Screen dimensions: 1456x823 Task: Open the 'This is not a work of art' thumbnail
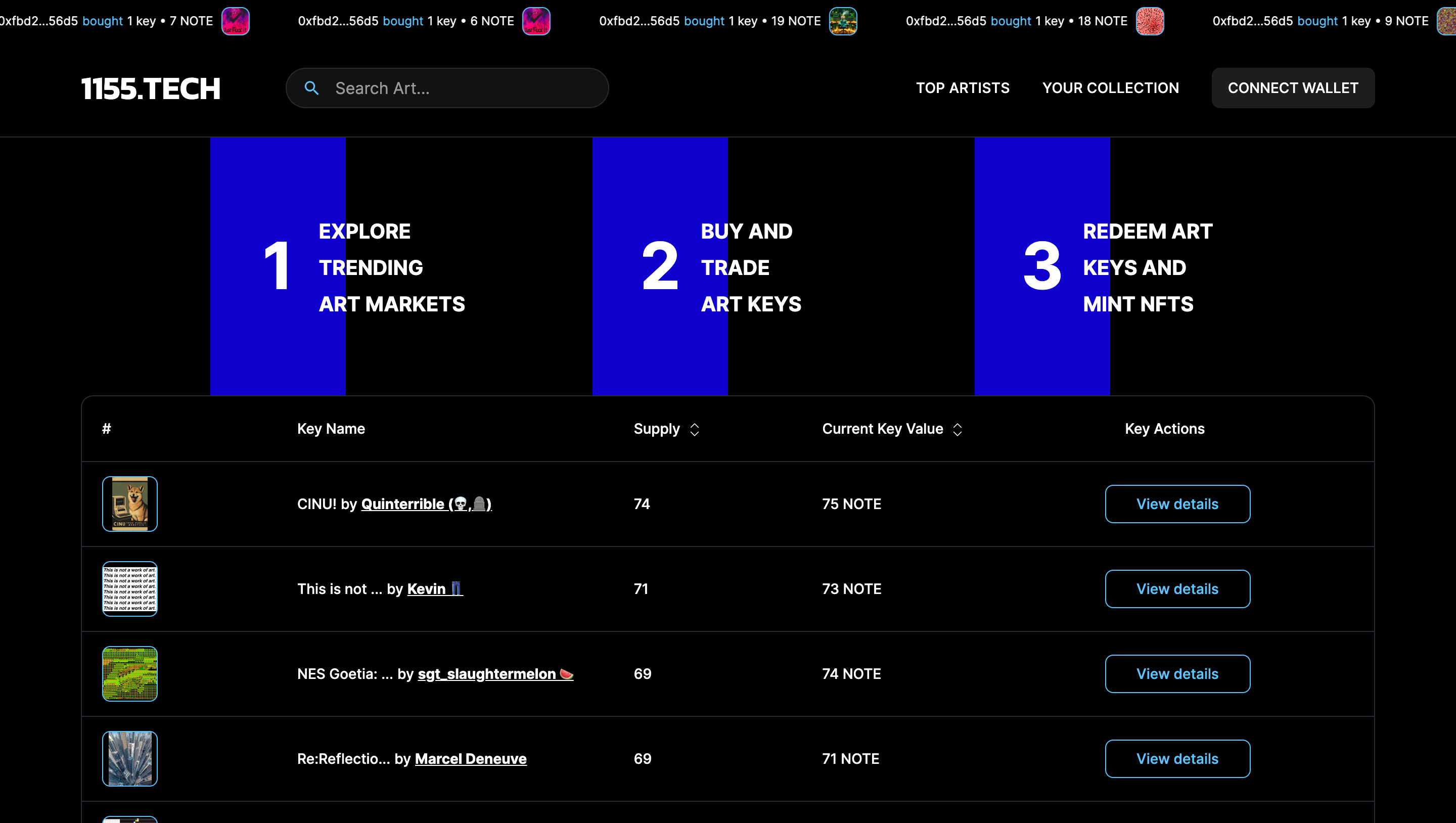coord(129,588)
